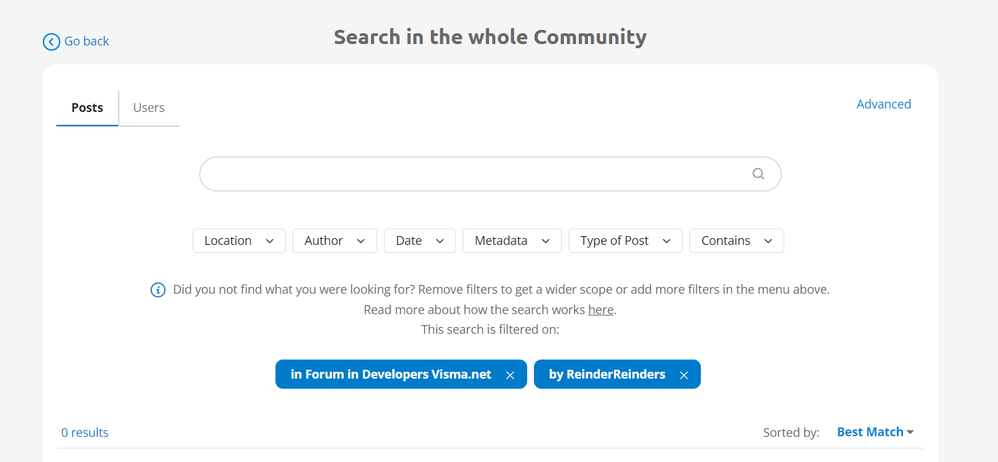Follow the 'here' search help link

[x=601, y=310]
